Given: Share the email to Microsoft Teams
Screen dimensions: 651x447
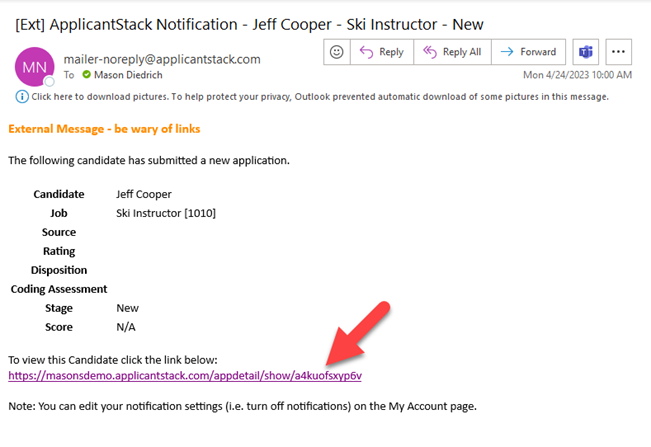Looking at the screenshot, I should (x=586, y=52).
